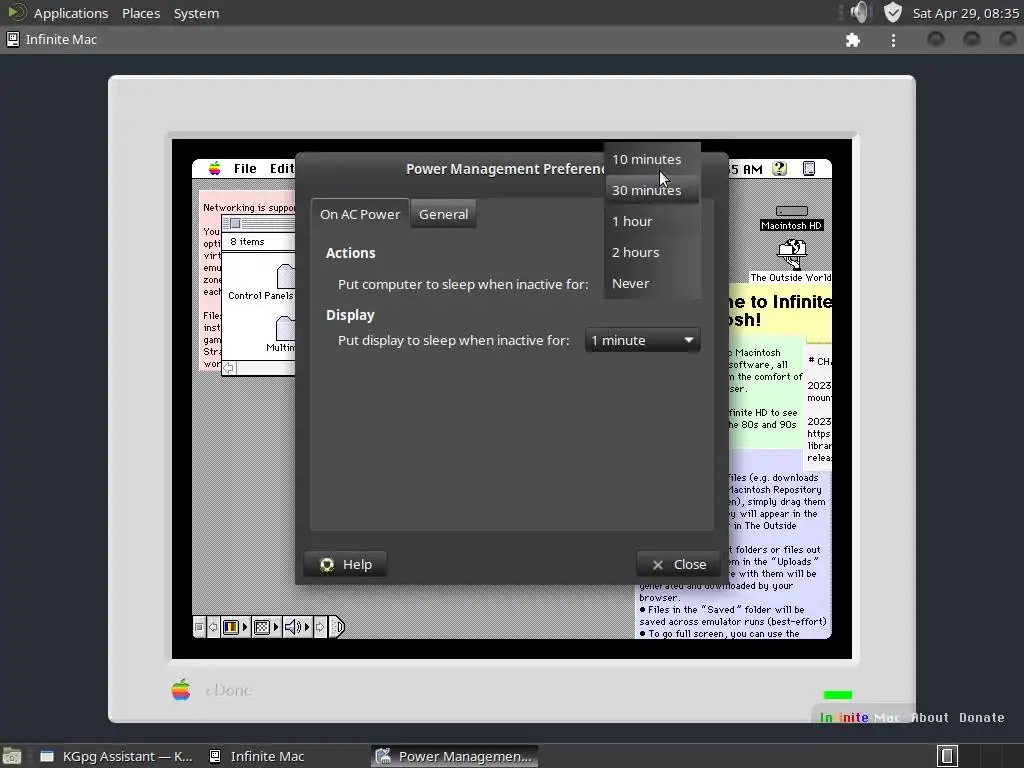Switch to the General tab
The height and width of the screenshot is (768, 1024).
click(443, 214)
